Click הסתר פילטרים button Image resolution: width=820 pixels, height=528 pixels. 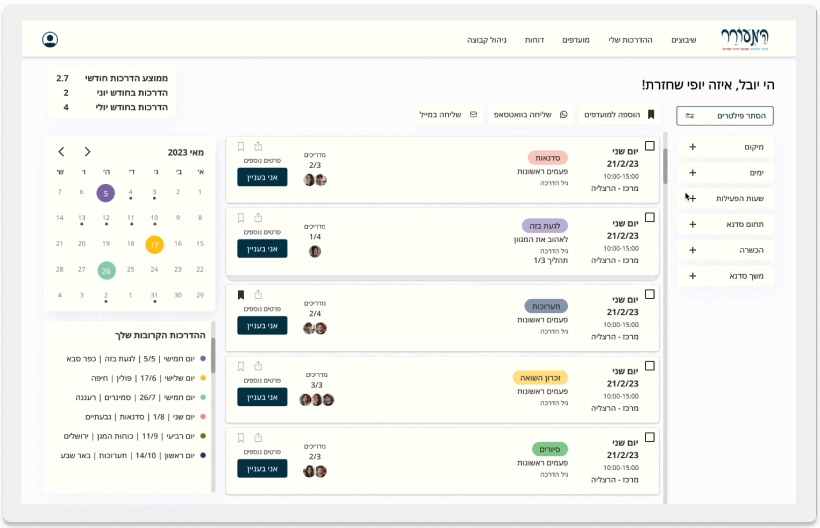pos(725,116)
